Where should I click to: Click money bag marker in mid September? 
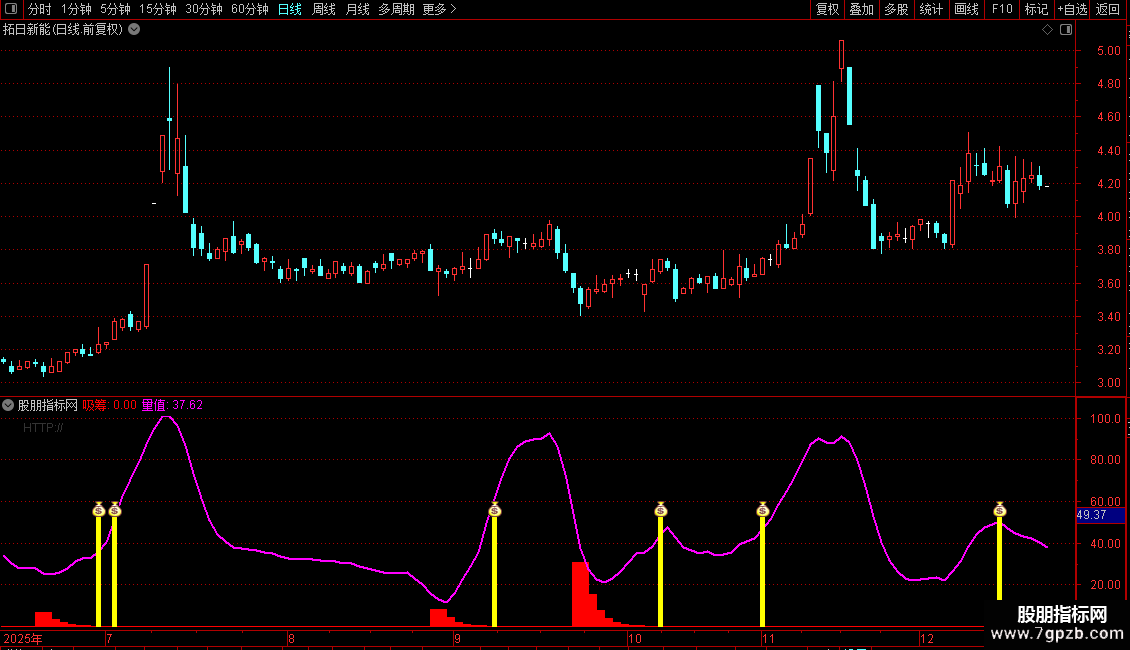pos(494,509)
